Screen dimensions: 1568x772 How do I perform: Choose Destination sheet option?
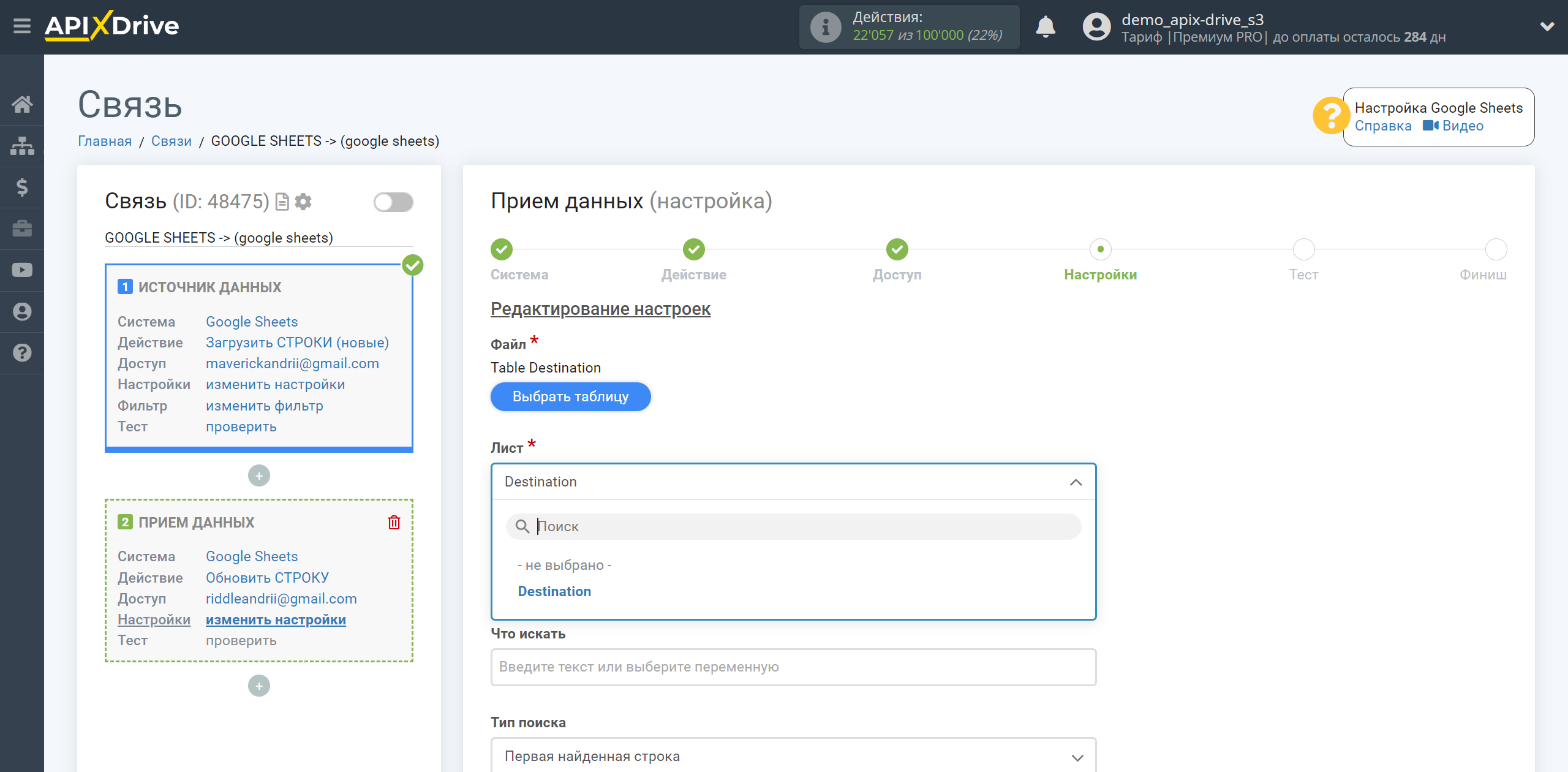(554, 591)
